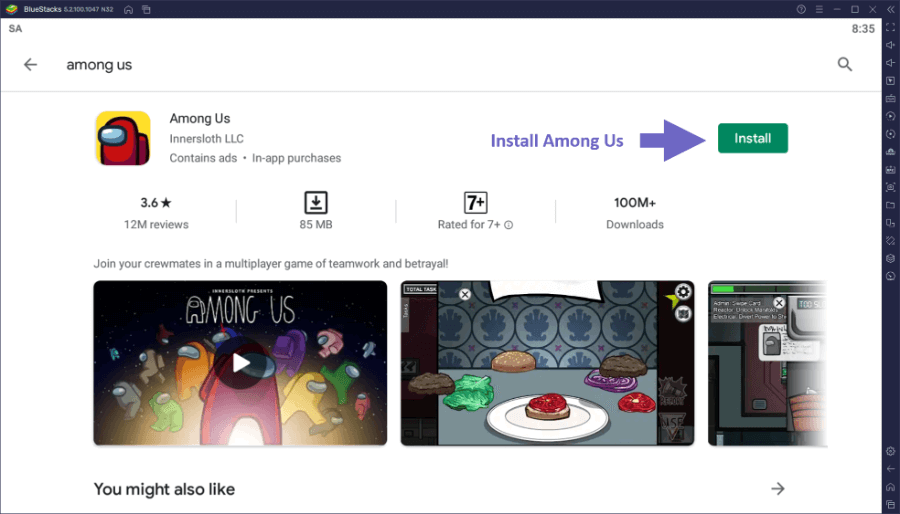900x514 pixels.
Task: Click the sidebar Install APK icon
Action: click(890, 170)
